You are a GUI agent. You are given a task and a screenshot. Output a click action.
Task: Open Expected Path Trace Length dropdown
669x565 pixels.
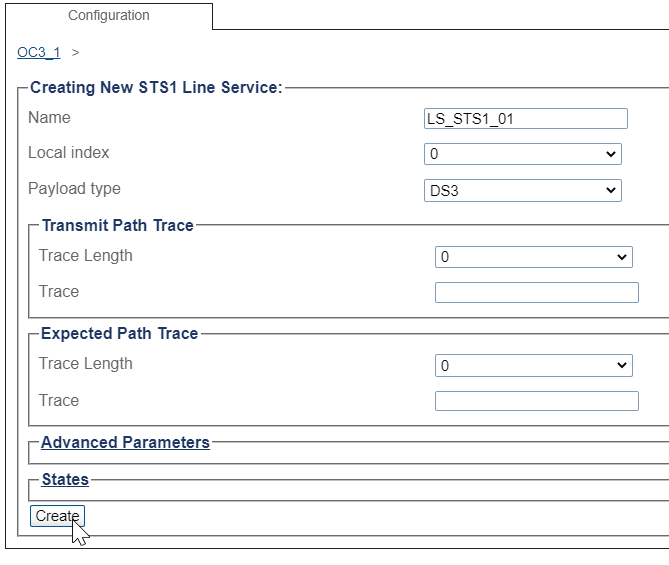pyautogui.click(x=534, y=366)
